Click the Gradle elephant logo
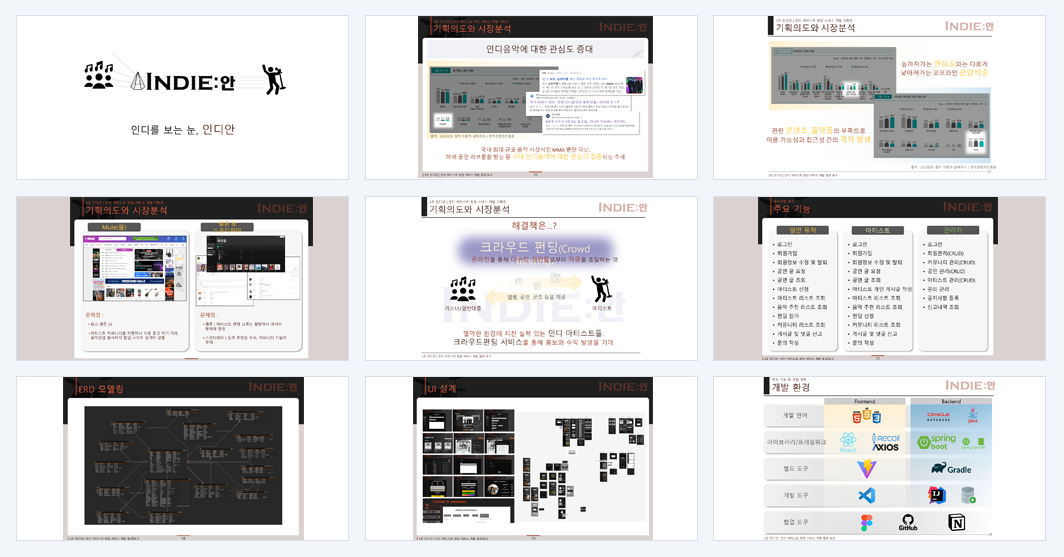This screenshot has width=1064, height=557. coord(951,469)
